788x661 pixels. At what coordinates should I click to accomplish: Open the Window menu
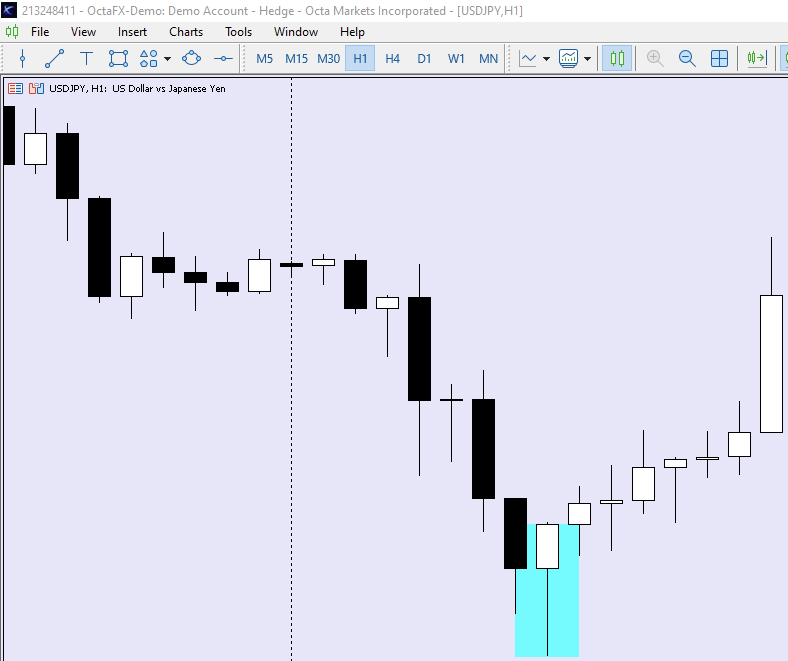tap(296, 32)
